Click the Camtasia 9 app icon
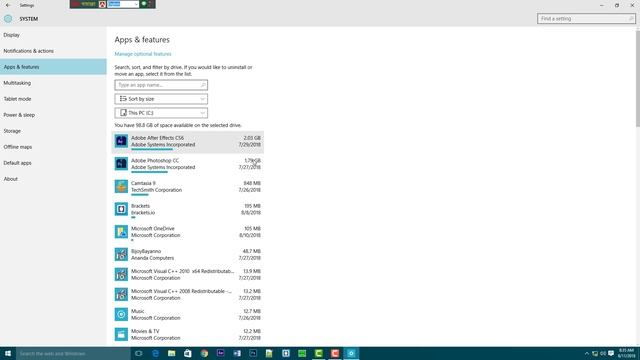This screenshot has width=640, height=360. [121, 187]
